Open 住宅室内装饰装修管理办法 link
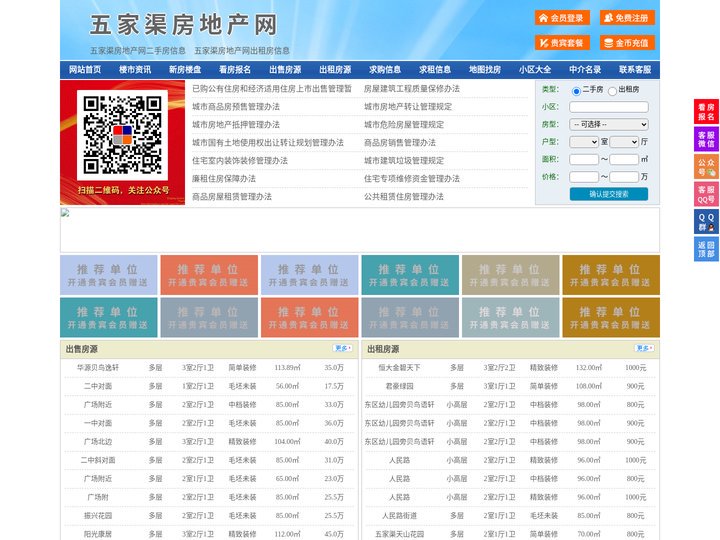 tap(240, 161)
